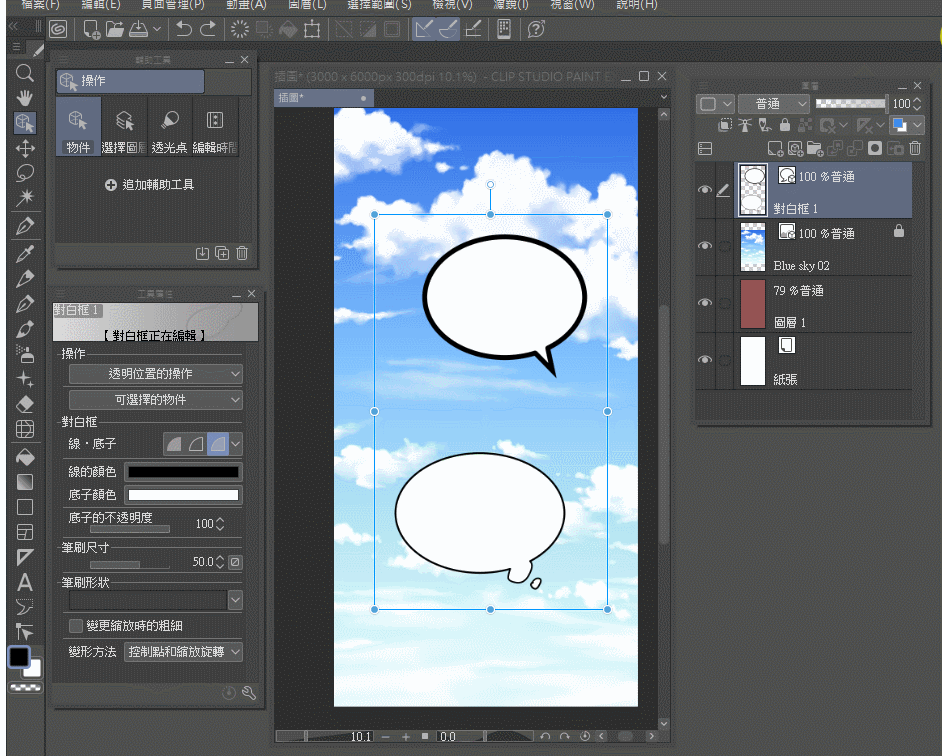Hide the Blue sky 02 layer

coord(704,247)
